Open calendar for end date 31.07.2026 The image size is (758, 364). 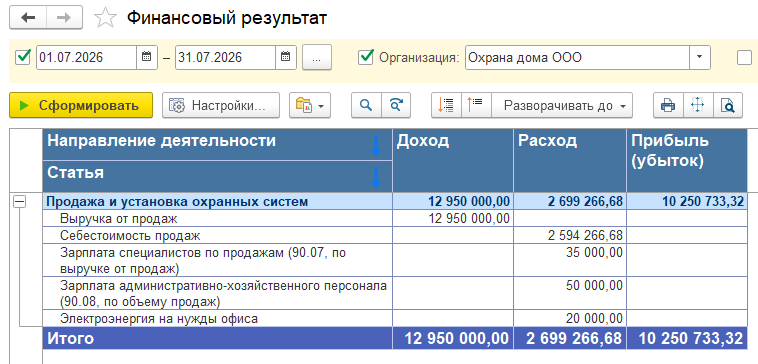[x=285, y=58]
